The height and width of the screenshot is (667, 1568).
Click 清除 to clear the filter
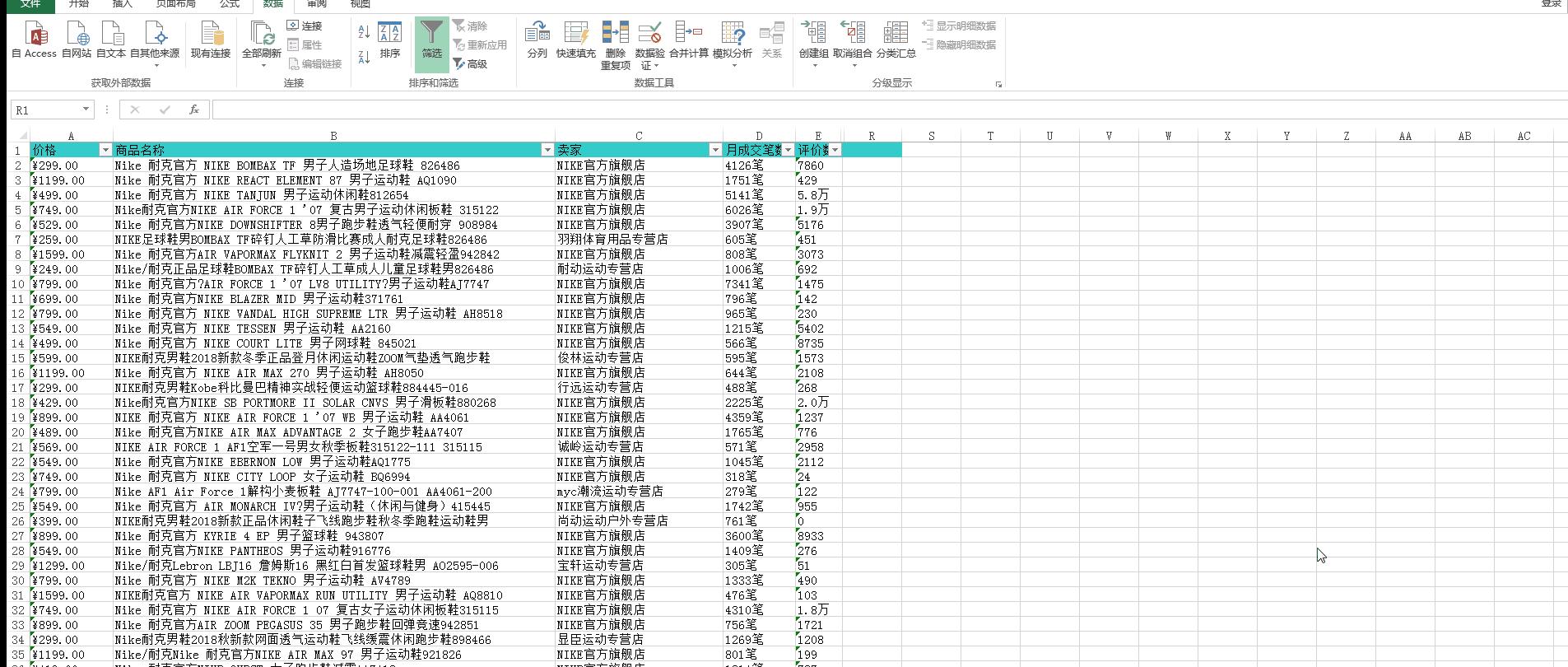point(470,26)
